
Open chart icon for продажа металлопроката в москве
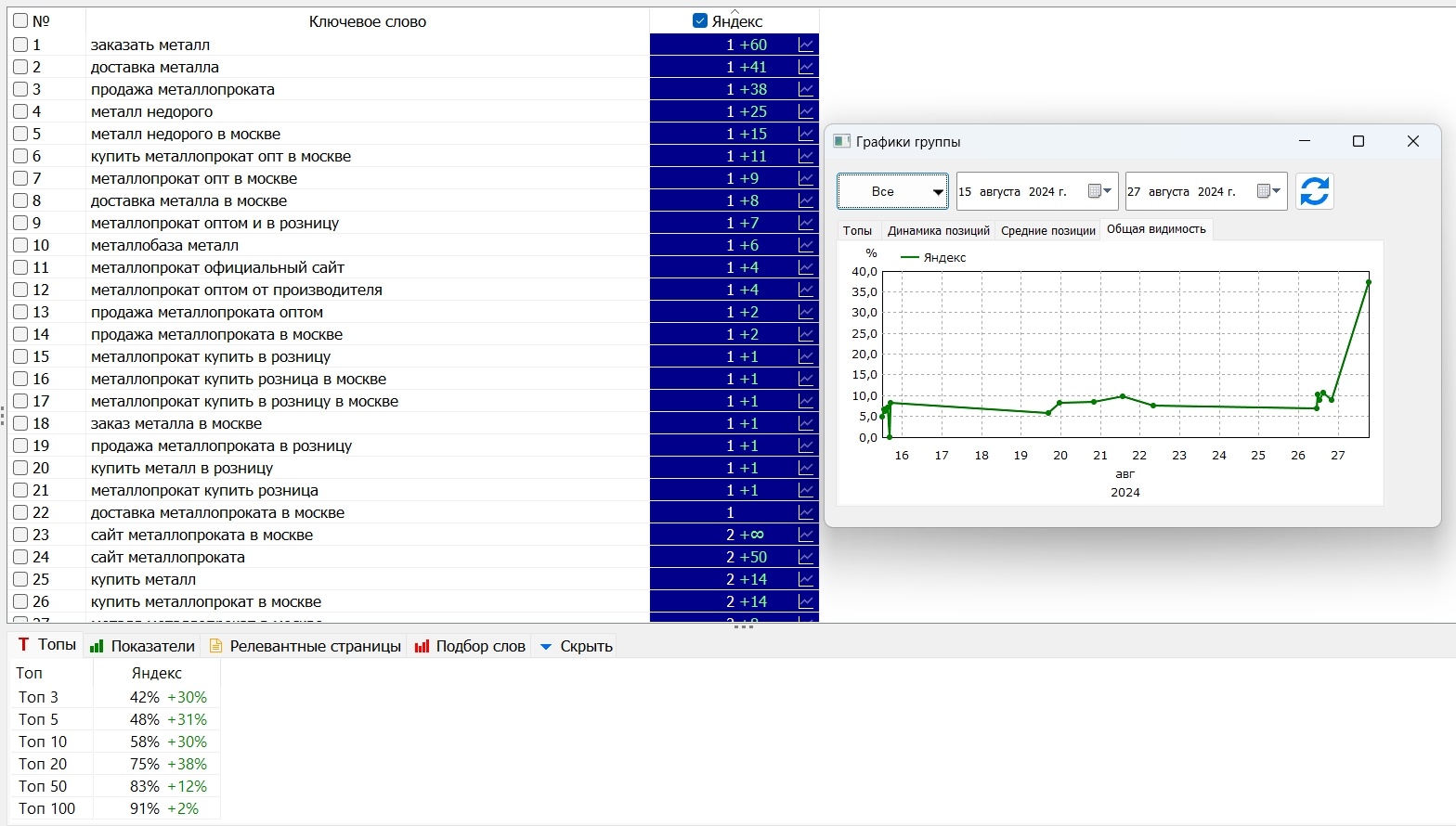(x=806, y=334)
